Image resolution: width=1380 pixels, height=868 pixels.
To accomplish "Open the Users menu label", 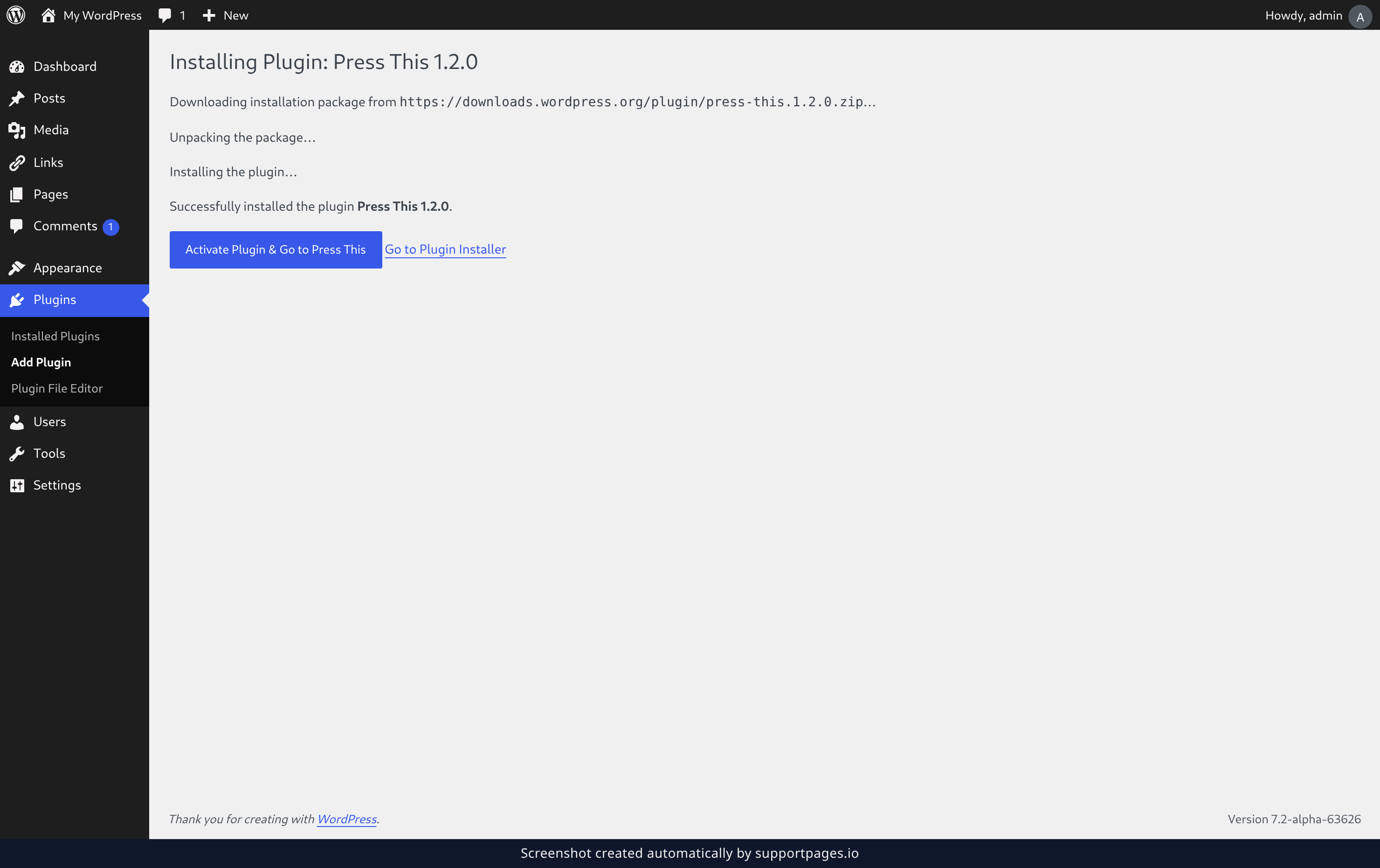I will click(50, 422).
